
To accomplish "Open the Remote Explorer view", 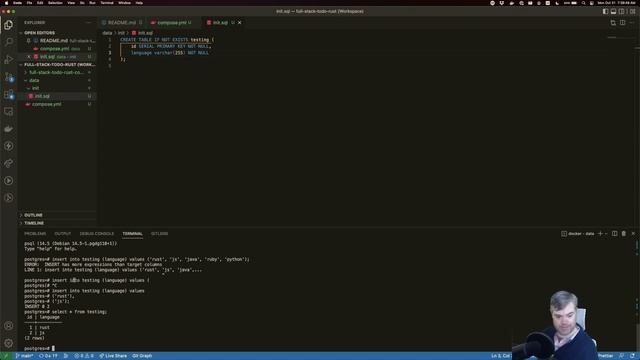I will [9, 111].
